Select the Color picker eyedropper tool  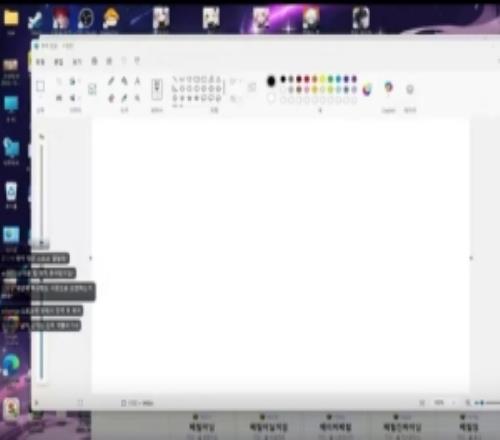(124, 98)
